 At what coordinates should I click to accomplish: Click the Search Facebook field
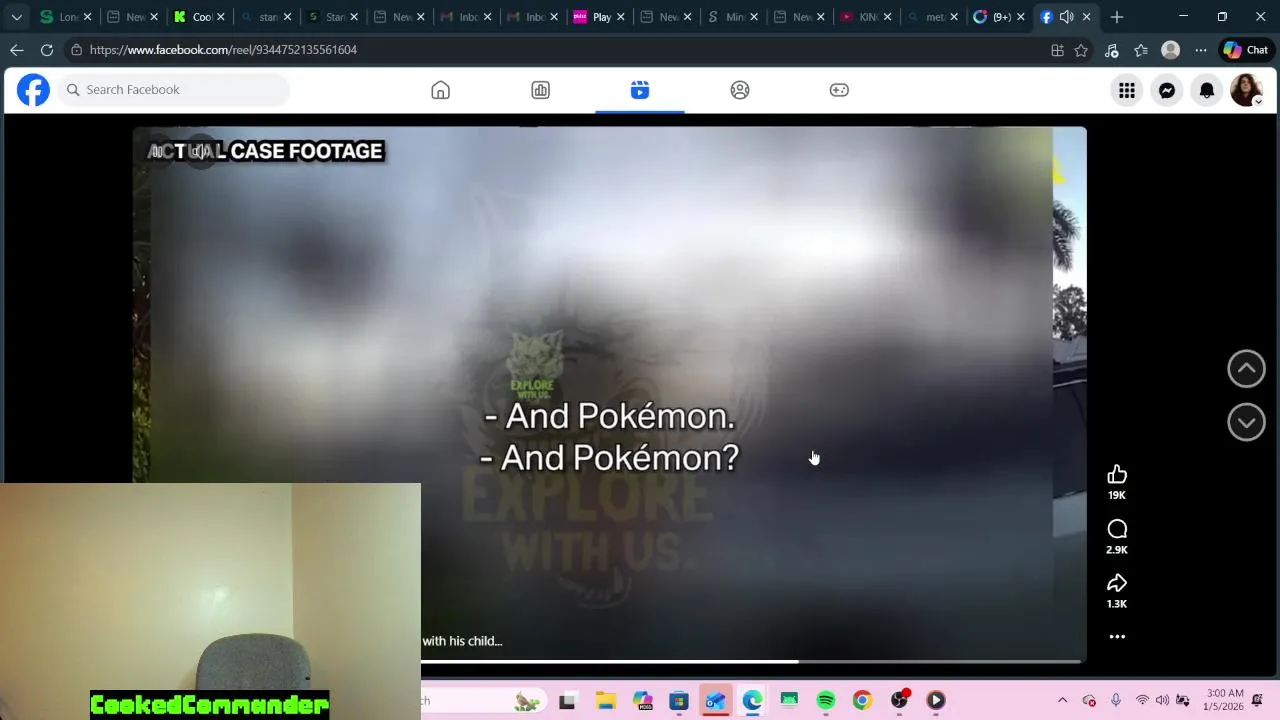pos(173,90)
